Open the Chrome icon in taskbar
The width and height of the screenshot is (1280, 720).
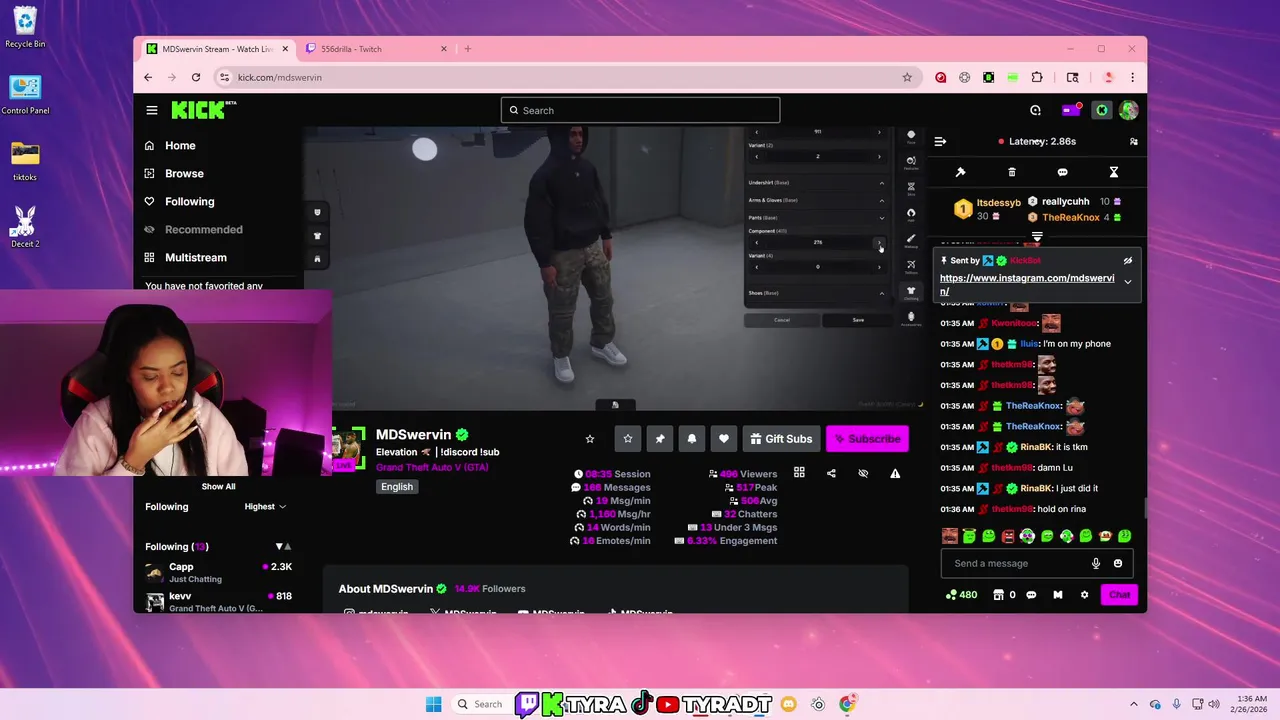(847, 704)
